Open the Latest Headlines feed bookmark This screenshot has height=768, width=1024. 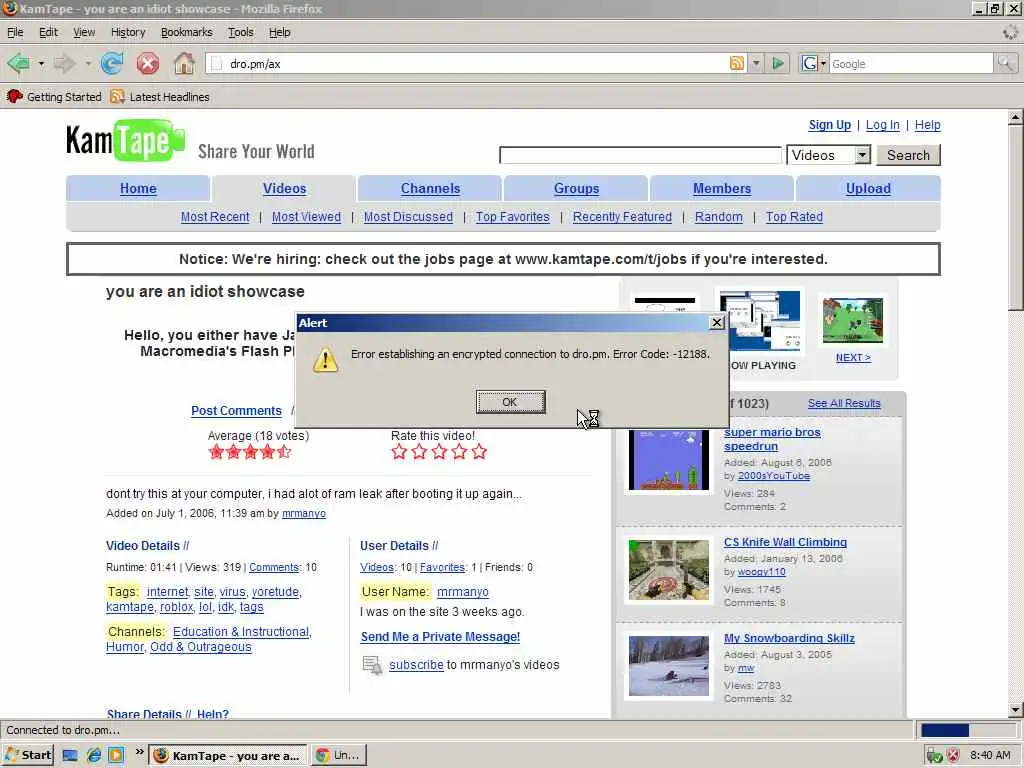pyautogui.click(x=160, y=97)
